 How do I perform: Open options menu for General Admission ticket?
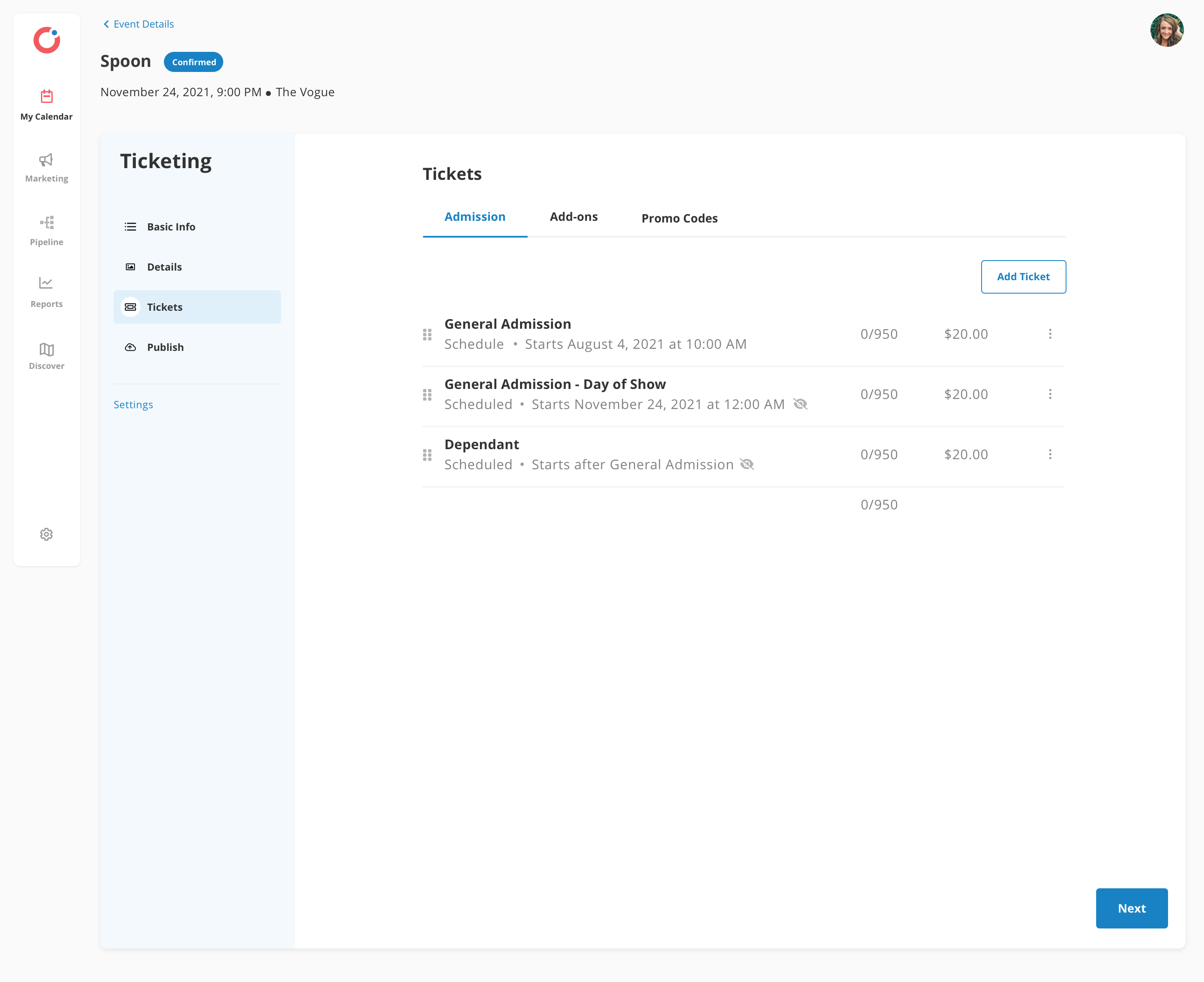(1051, 334)
